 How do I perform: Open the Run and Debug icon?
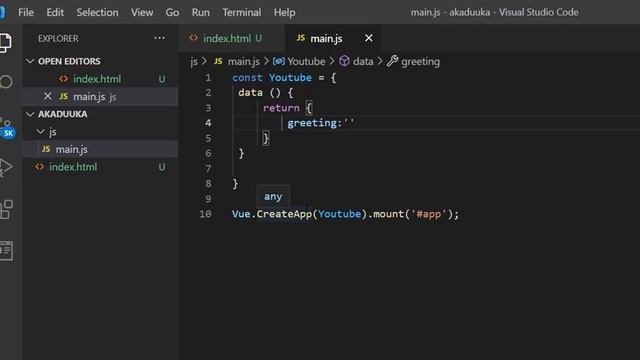[x=6, y=167]
